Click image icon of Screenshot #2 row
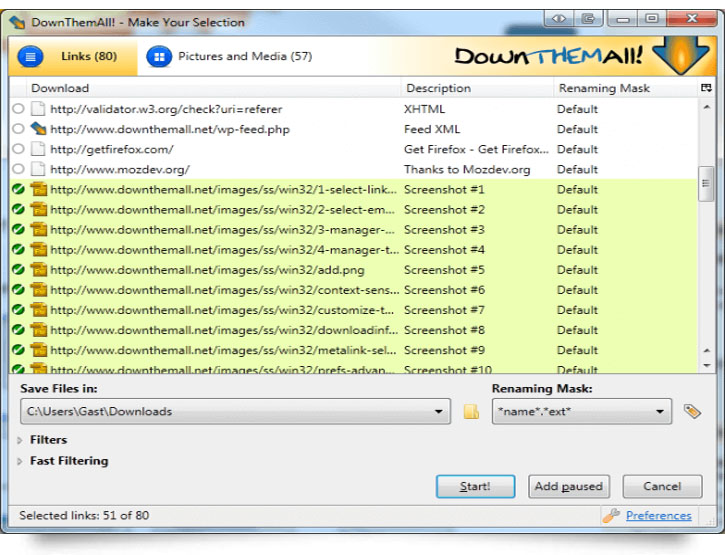 39,210
